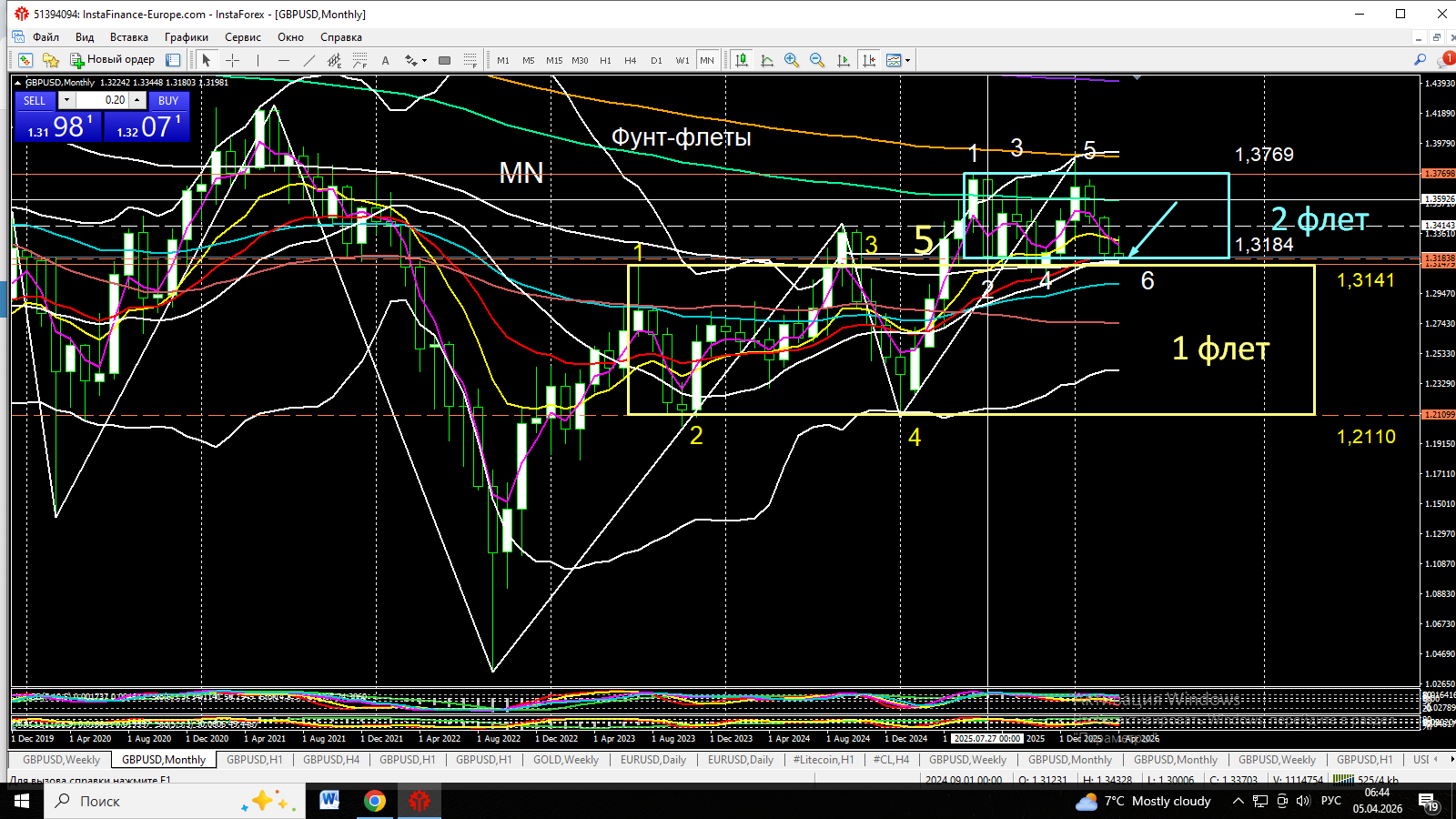Open the Market Watch panel icon
1456x819 pixels.
tap(173, 60)
